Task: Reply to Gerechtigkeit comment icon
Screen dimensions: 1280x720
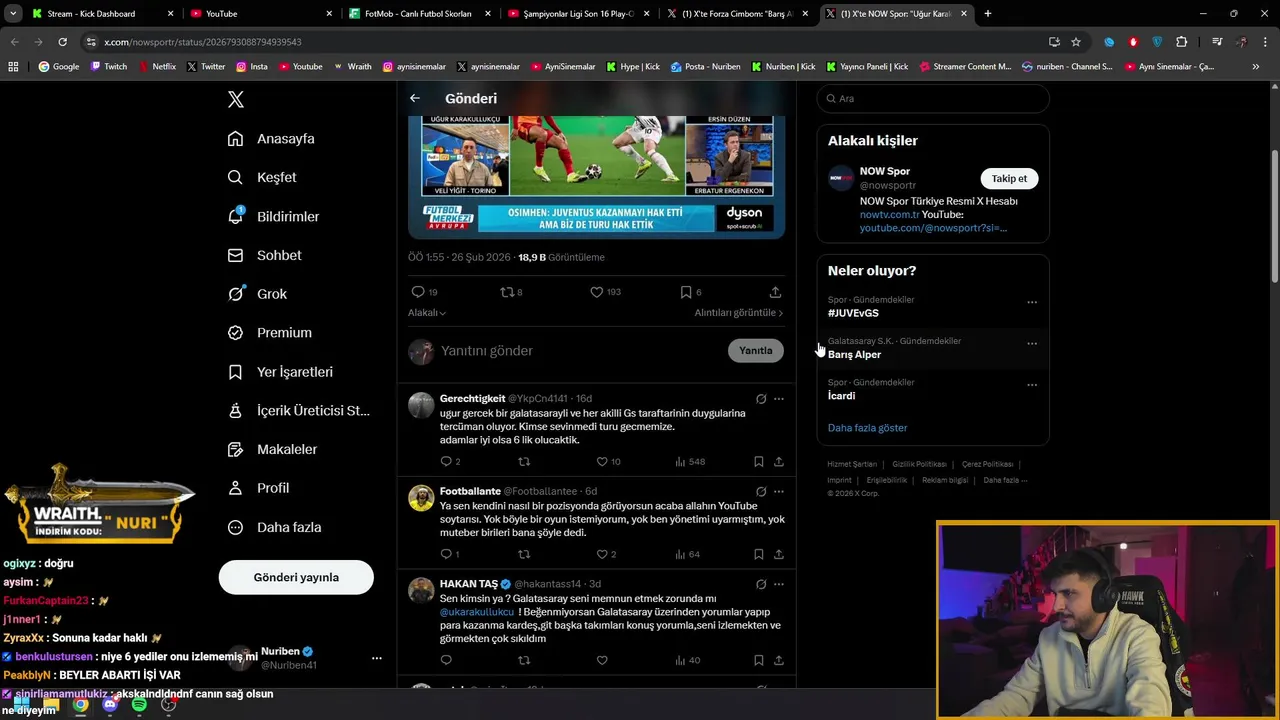Action: point(446,462)
